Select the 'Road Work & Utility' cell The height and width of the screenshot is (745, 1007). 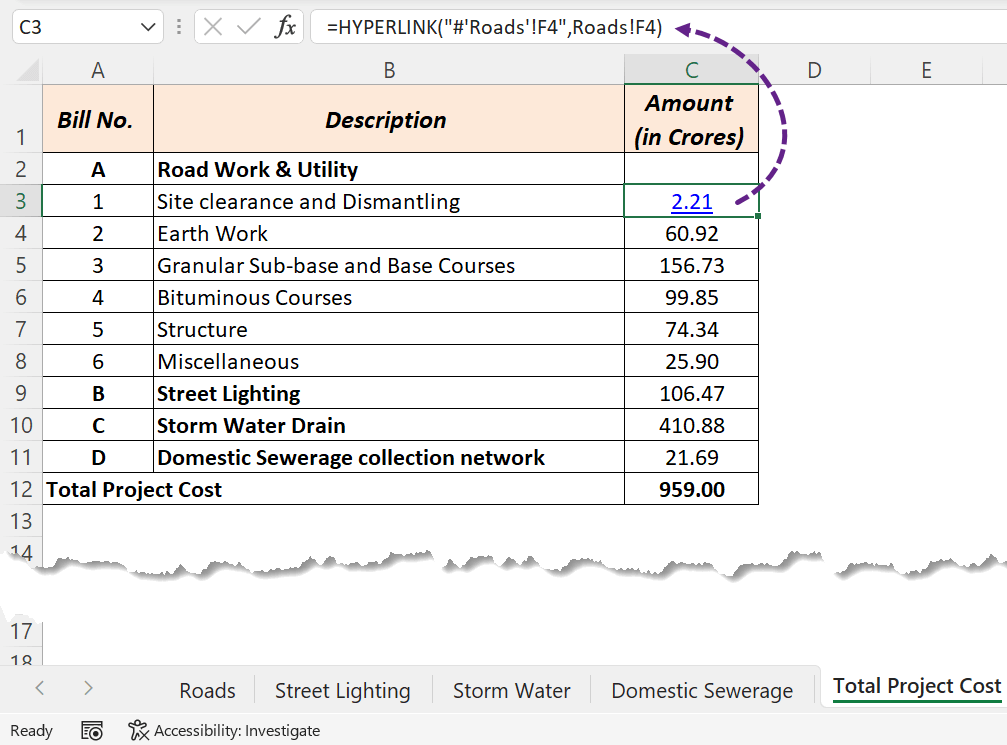389,169
